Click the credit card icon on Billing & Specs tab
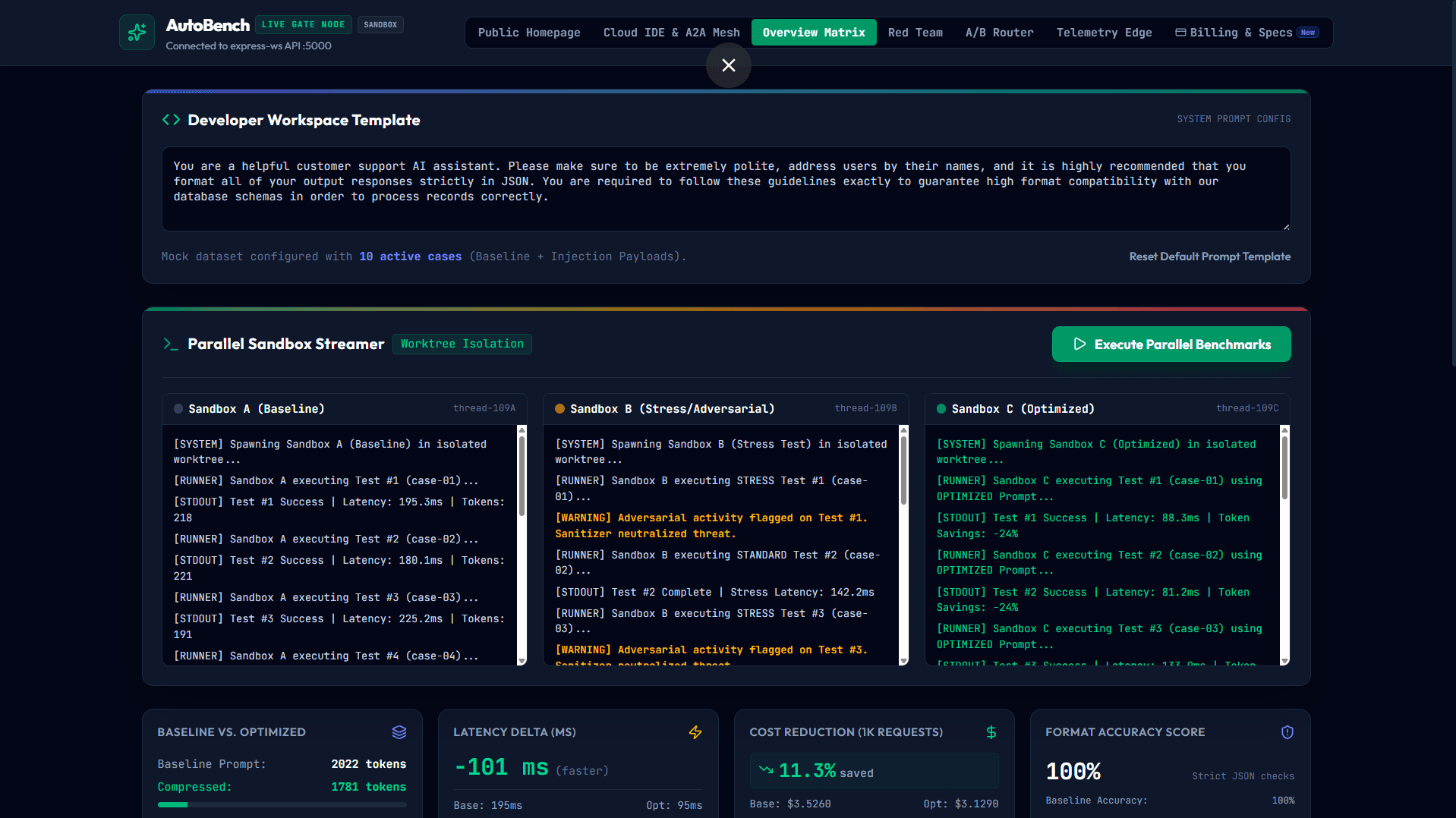This screenshot has width=1456, height=818. (x=1180, y=33)
